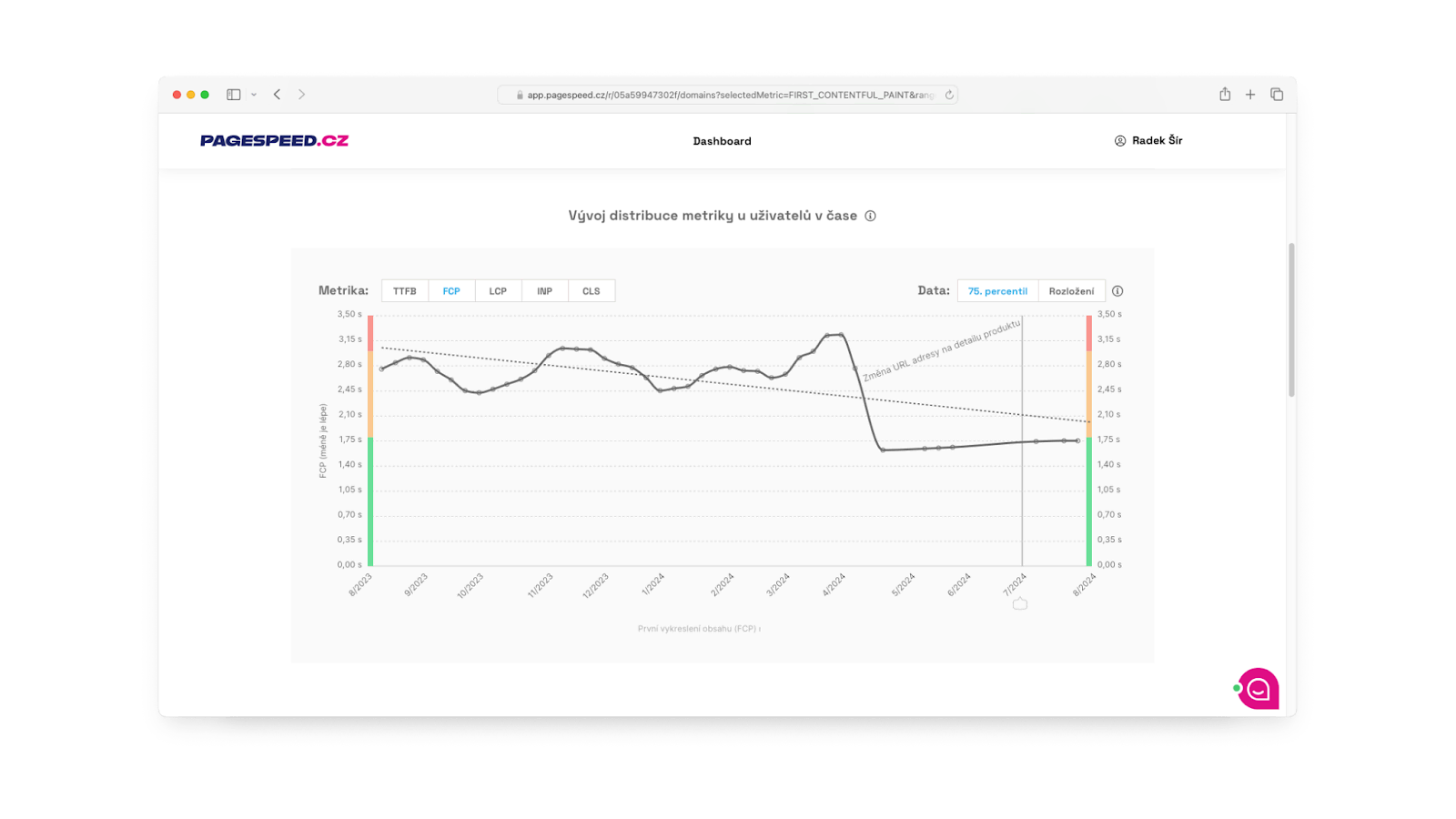The height and width of the screenshot is (819, 1456).
Task: Click the annotation marker icon below 7/2024
Action: coord(1019,602)
